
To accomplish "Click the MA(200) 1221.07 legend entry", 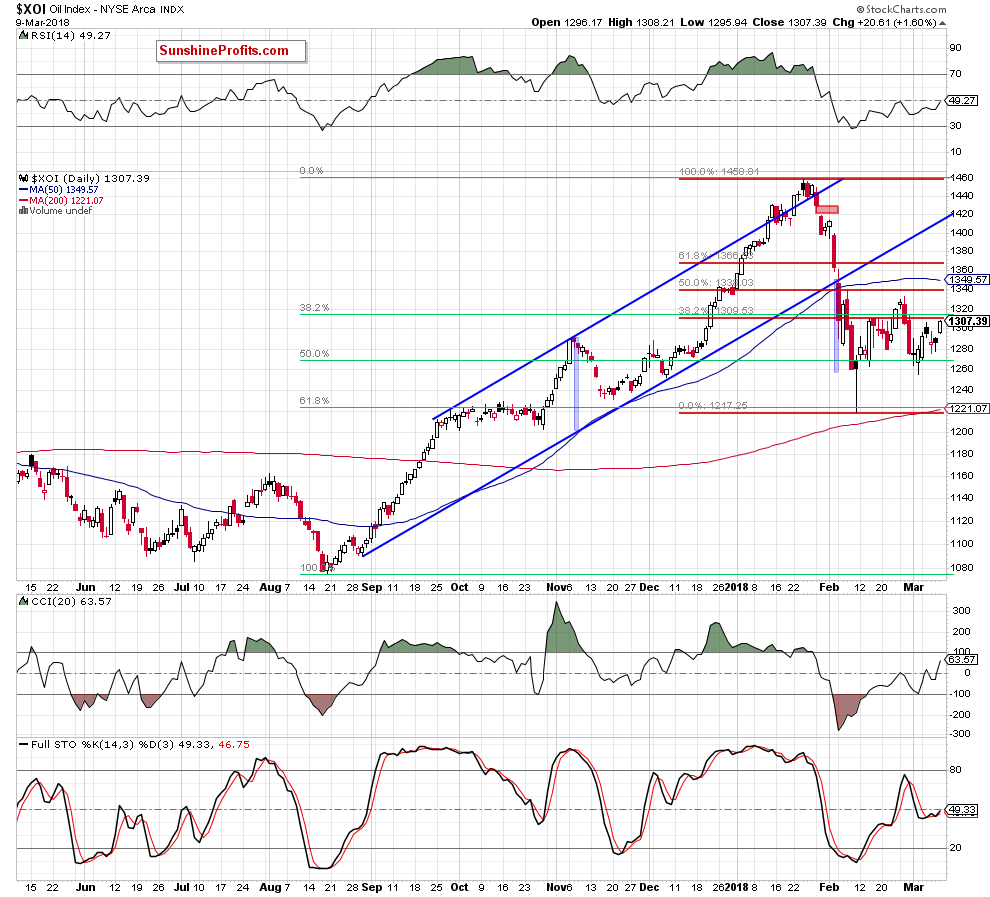I will point(61,200).
